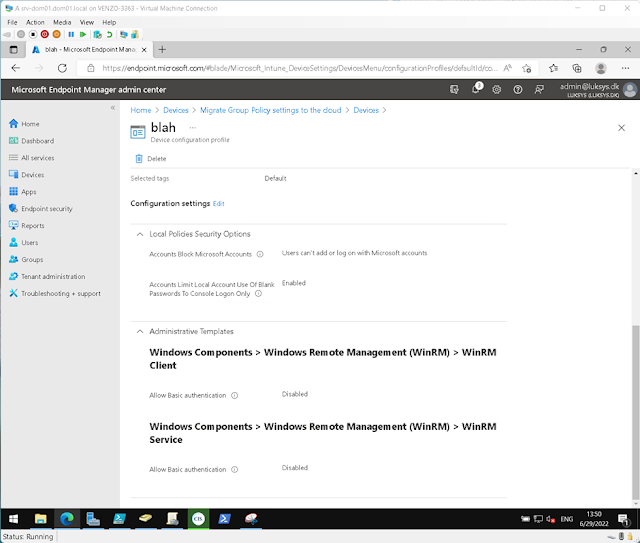The height and width of the screenshot is (543, 640).
Task: Open Devices in left navigation
Action: (x=32, y=175)
